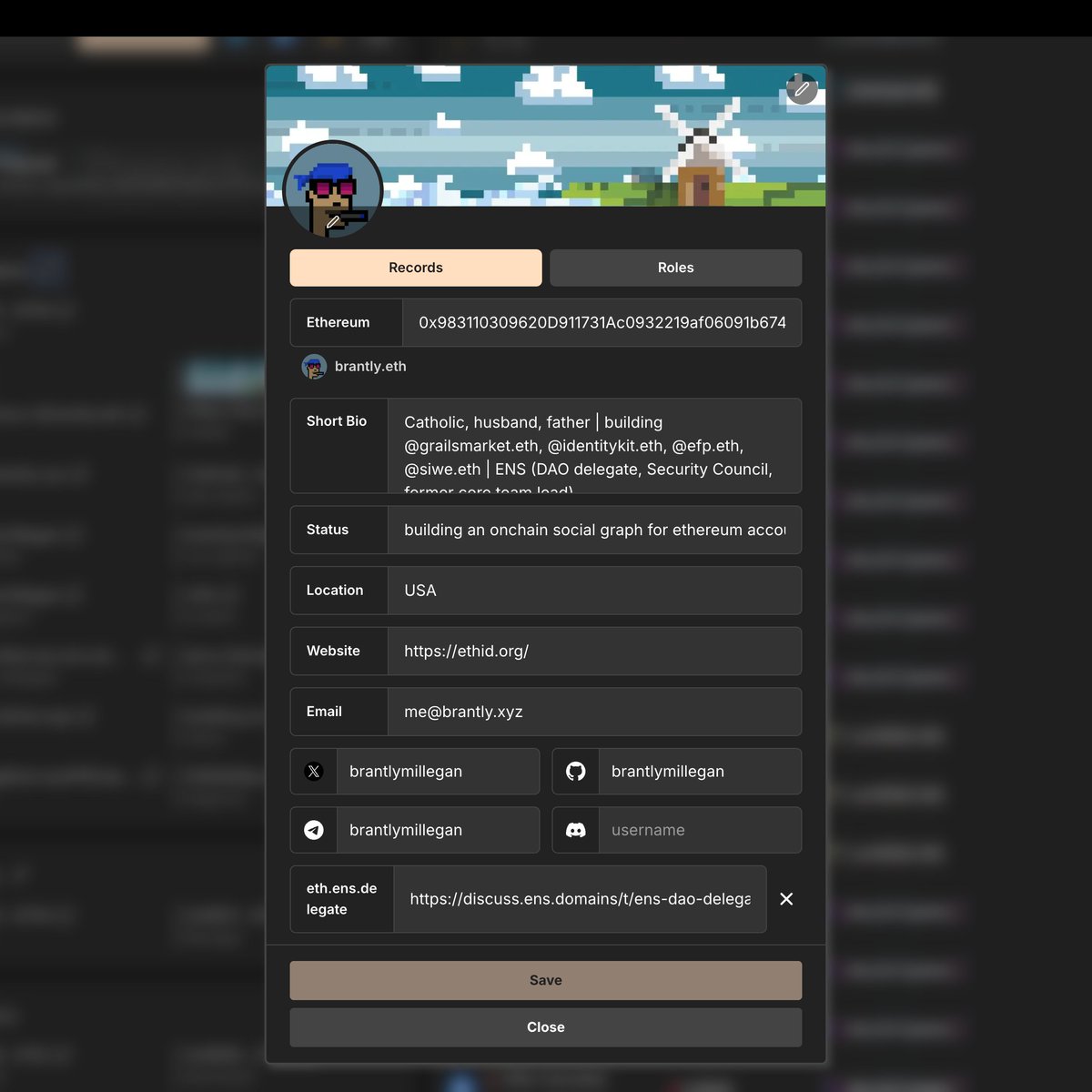
Task: Edit the Telegram username field
Action: [x=438, y=830]
